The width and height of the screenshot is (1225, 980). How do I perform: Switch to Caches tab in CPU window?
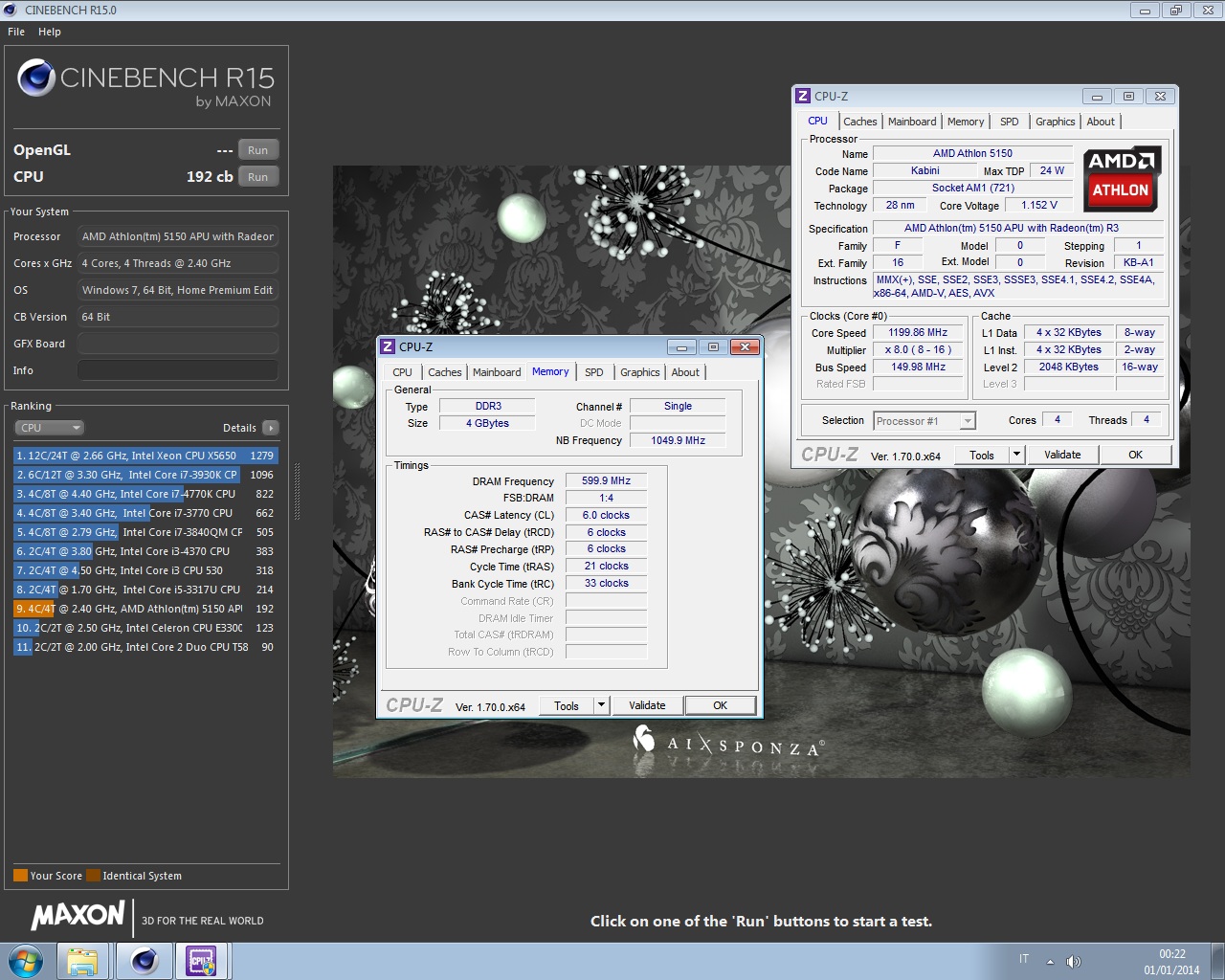pyautogui.click(x=859, y=122)
